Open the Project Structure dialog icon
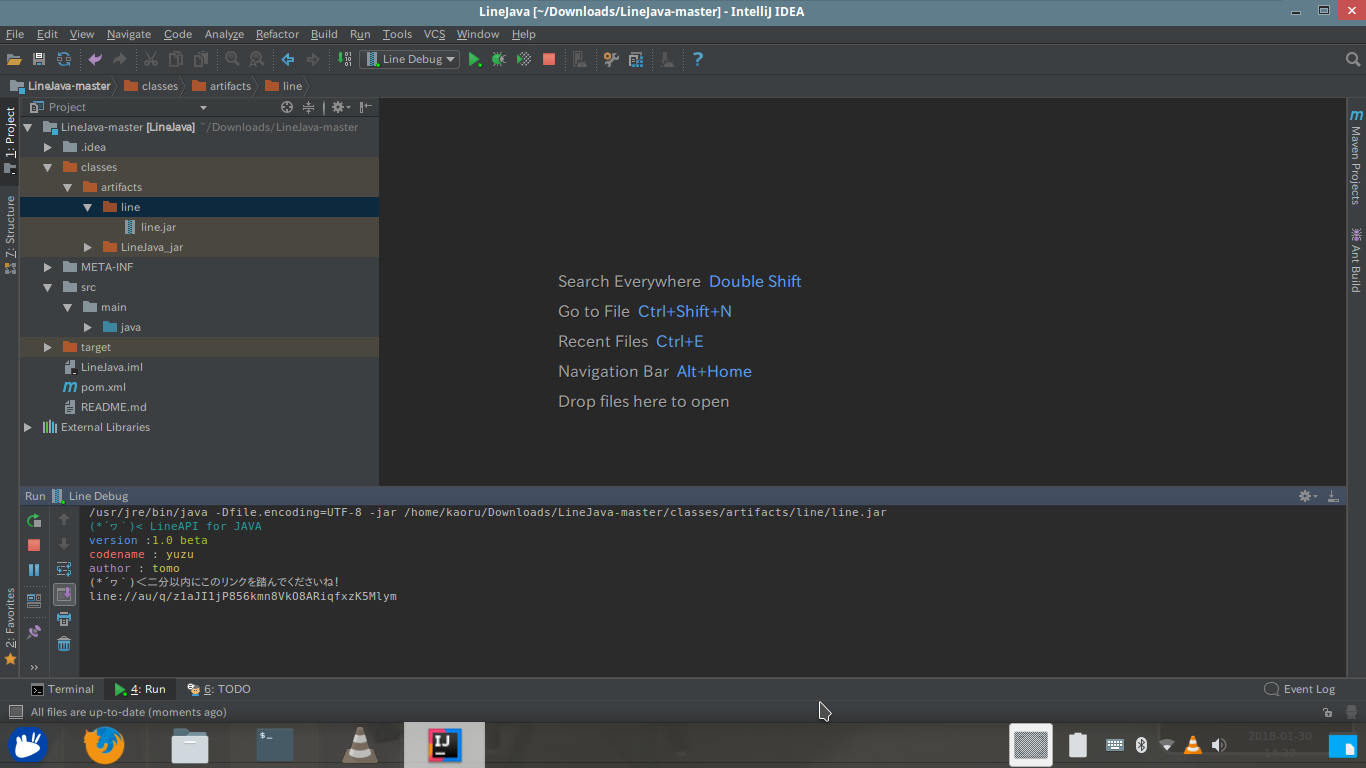 coord(636,60)
